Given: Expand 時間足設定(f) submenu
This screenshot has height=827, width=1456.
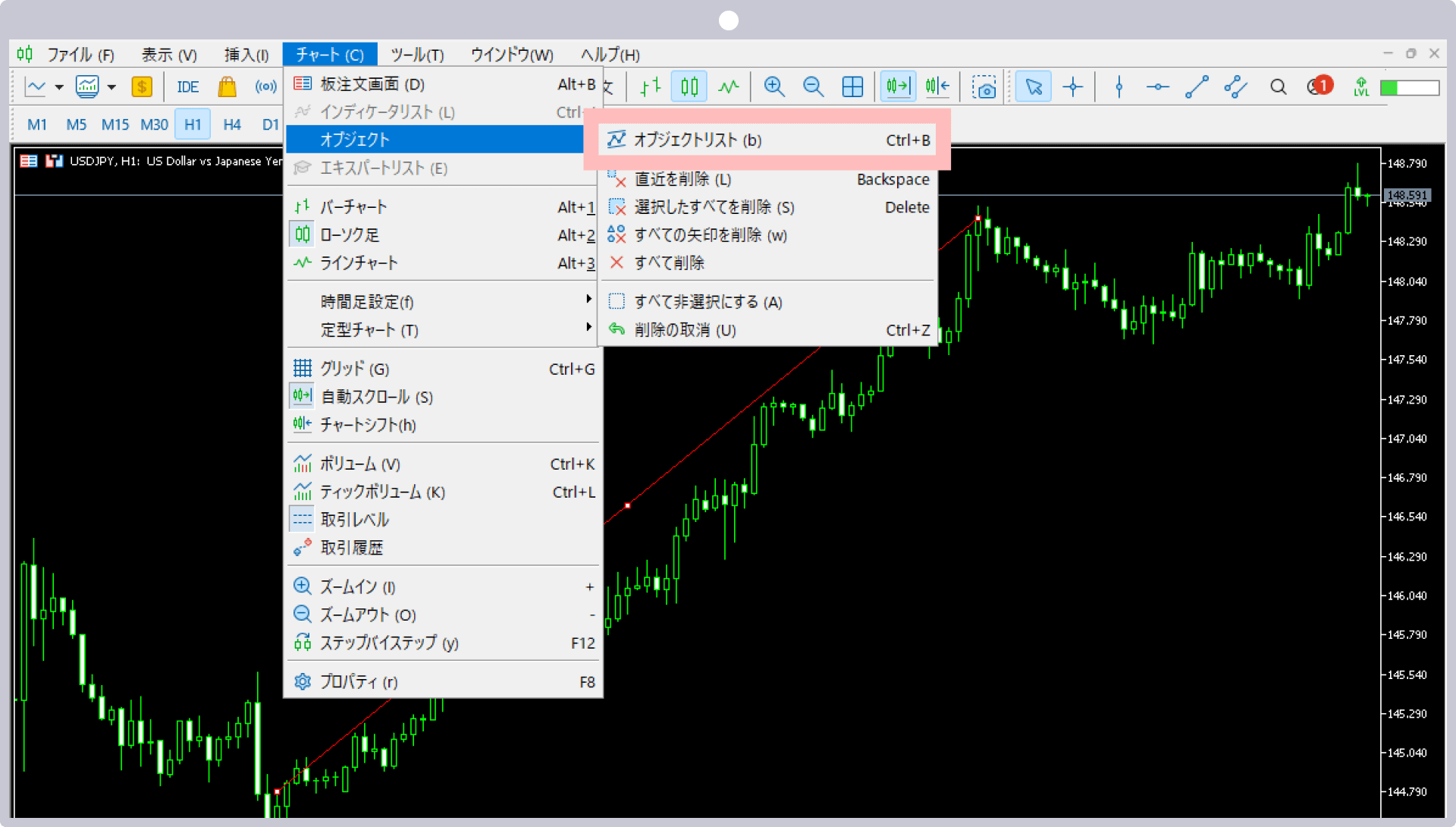Looking at the screenshot, I should point(444,302).
